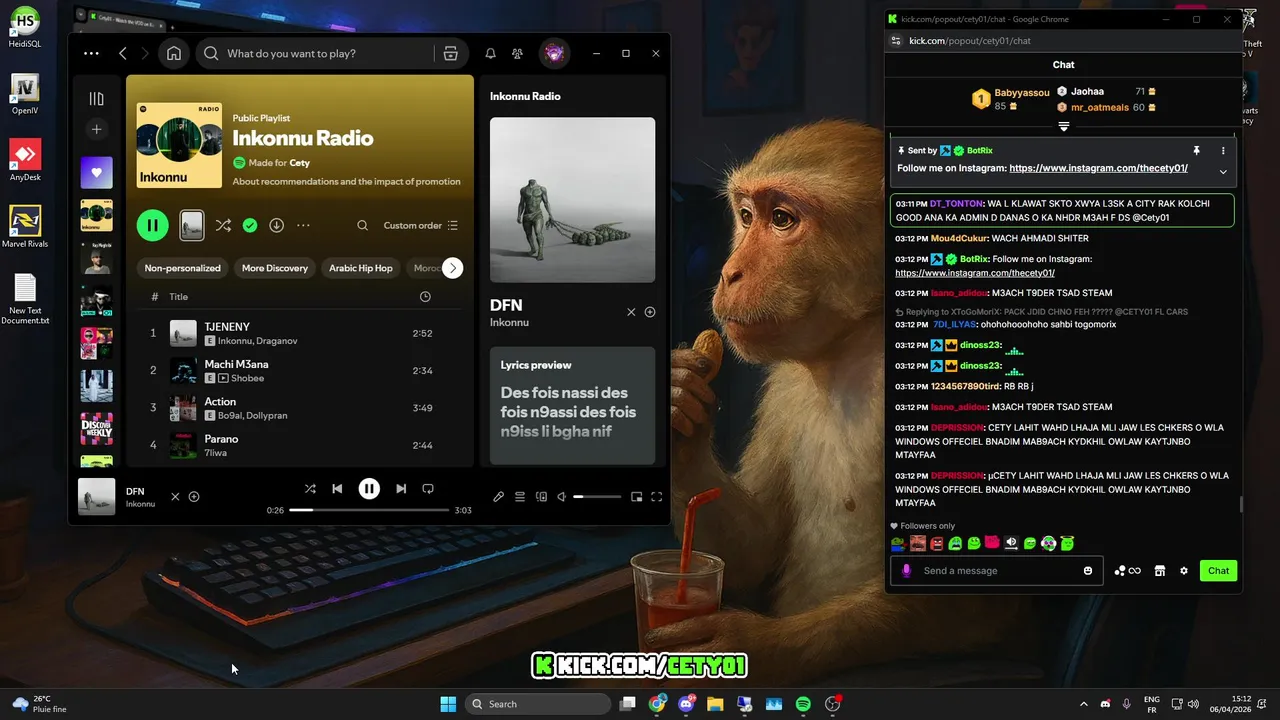Open the miniplayer icon
The height and width of the screenshot is (720, 1280).
[636, 497]
